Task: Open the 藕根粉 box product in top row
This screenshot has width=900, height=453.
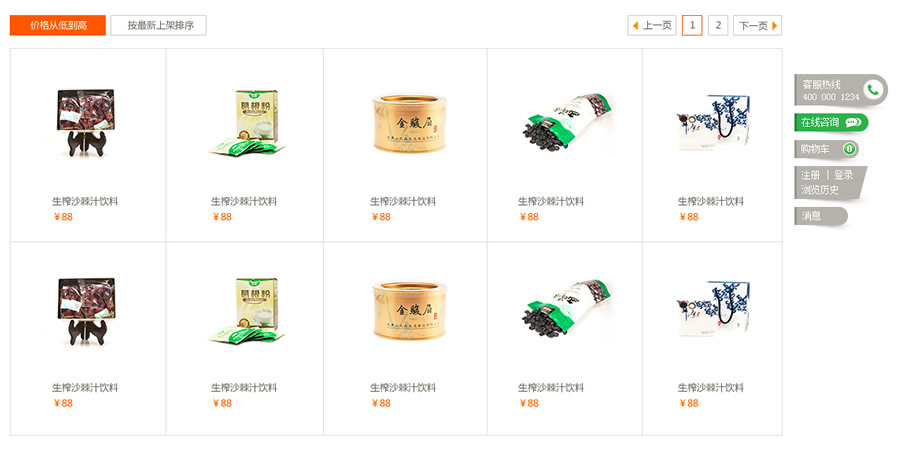Action: pyautogui.click(x=247, y=122)
